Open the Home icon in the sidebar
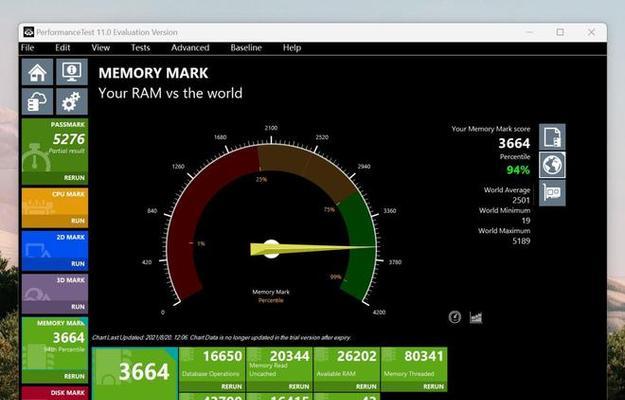This screenshot has width=625, height=400. pyautogui.click(x=37, y=72)
